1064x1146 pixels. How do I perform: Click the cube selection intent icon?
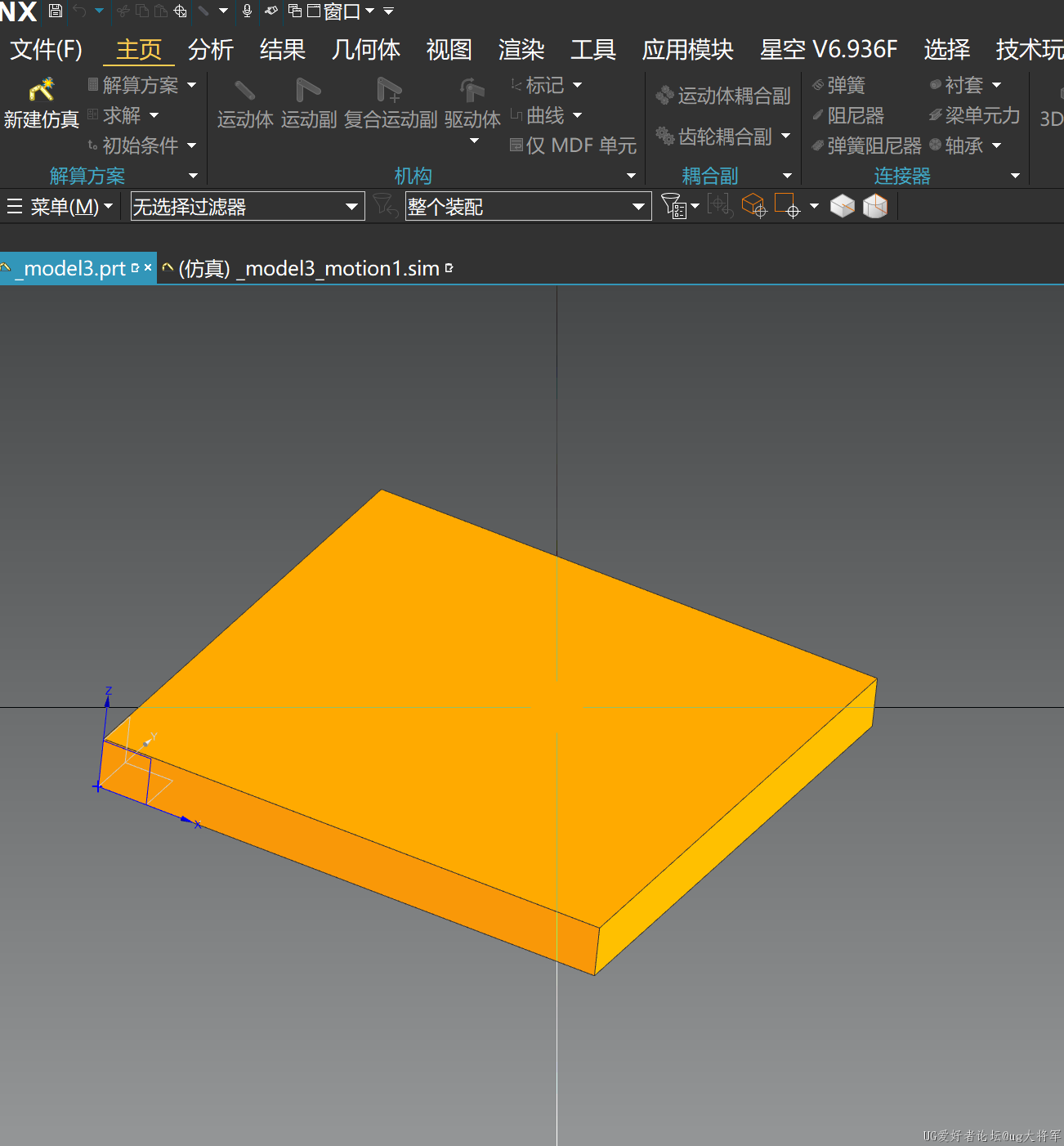point(753,206)
